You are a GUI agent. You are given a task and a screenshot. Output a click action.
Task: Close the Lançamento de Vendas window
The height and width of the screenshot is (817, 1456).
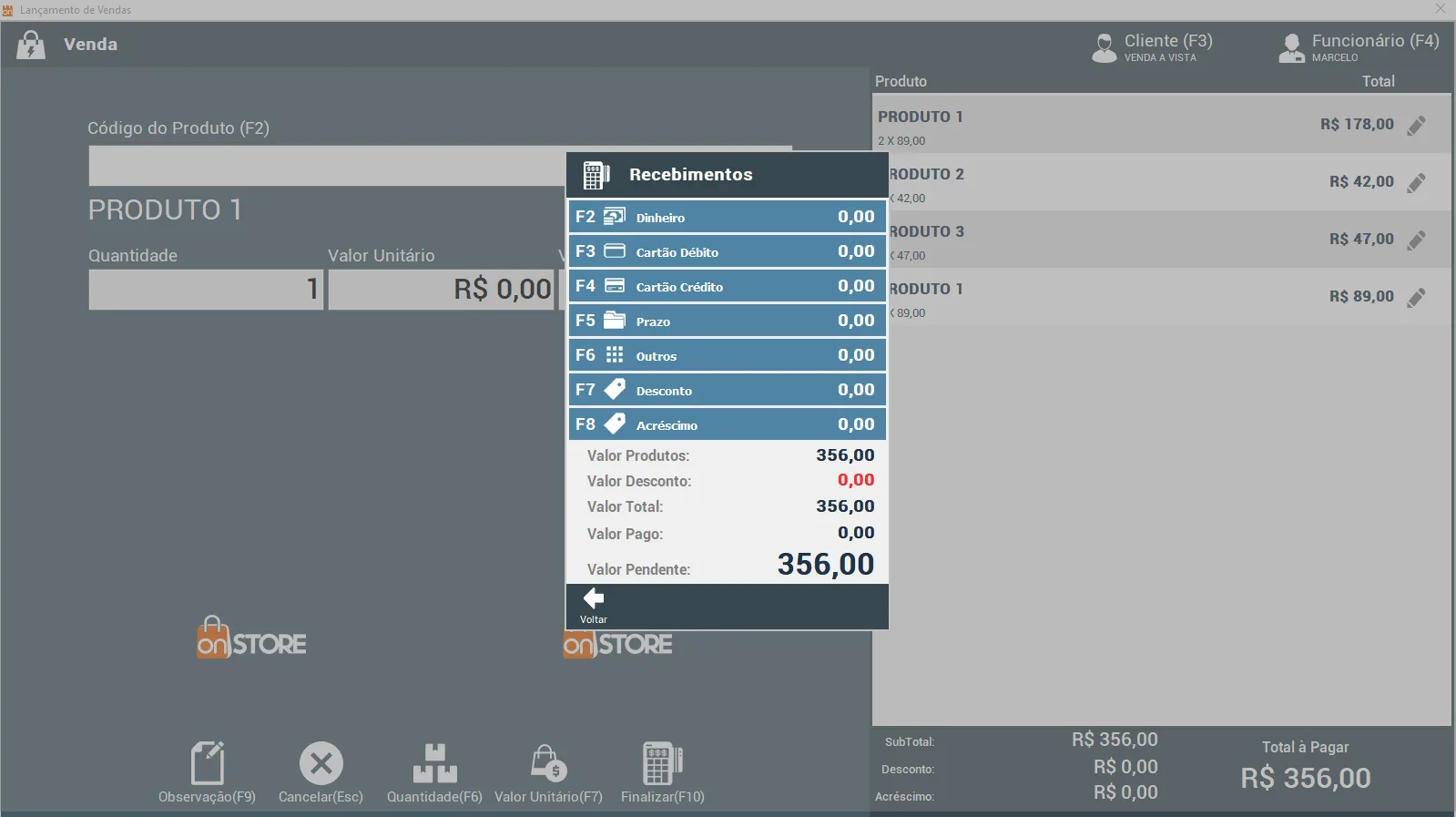point(1441,9)
